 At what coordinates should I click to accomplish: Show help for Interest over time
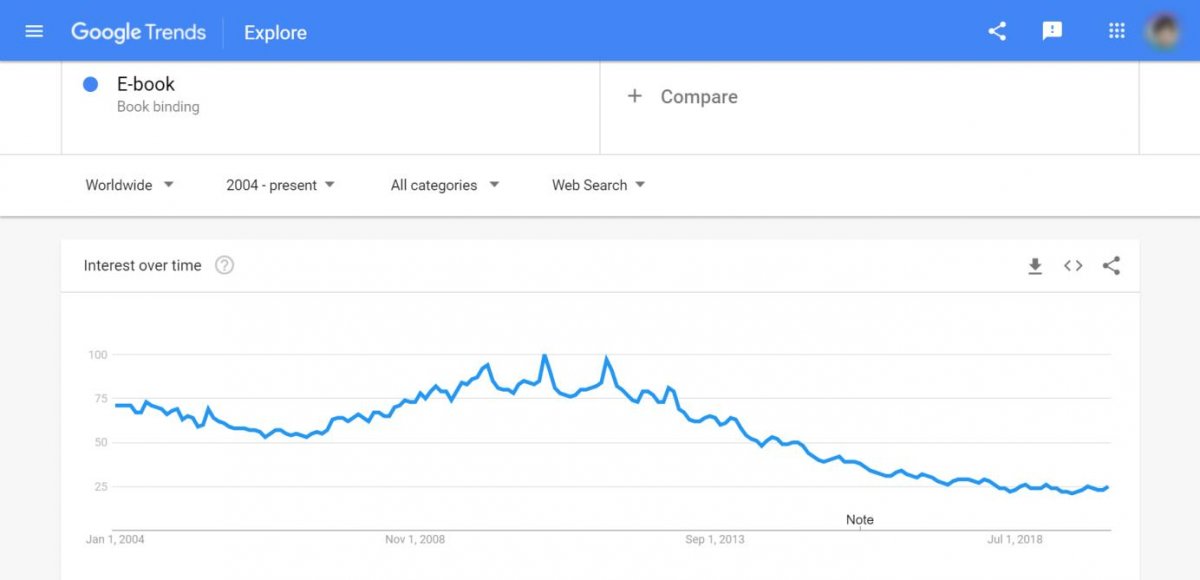(225, 266)
